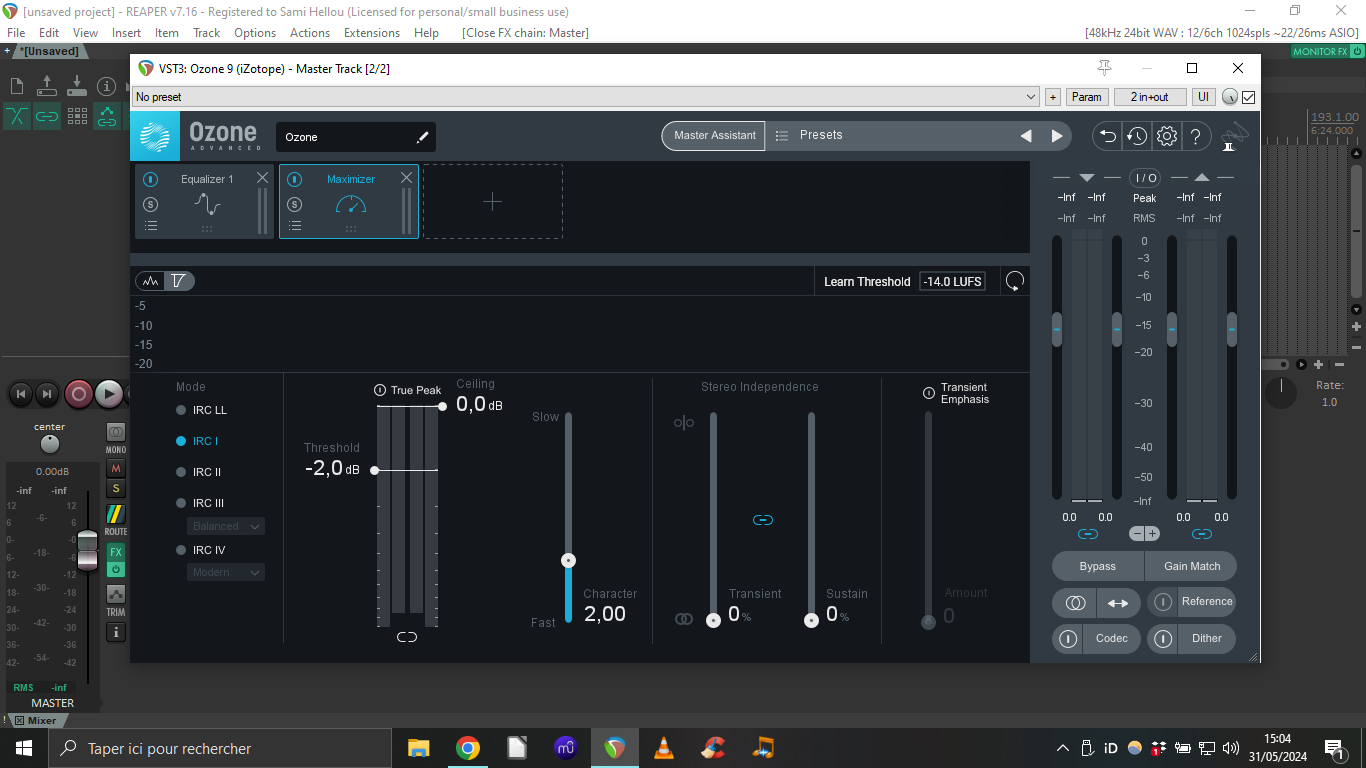Go to previous Ozone preset arrow
This screenshot has height=768, width=1366.
(1026, 136)
